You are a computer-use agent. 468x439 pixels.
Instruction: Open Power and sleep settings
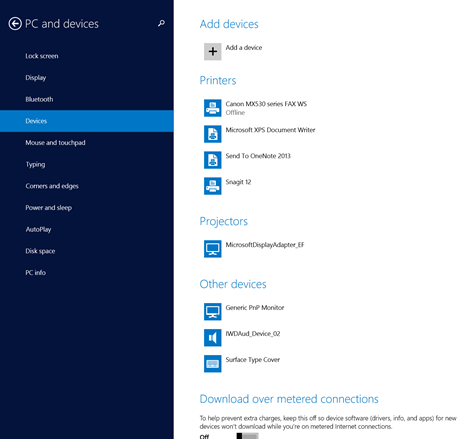(87, 208)
